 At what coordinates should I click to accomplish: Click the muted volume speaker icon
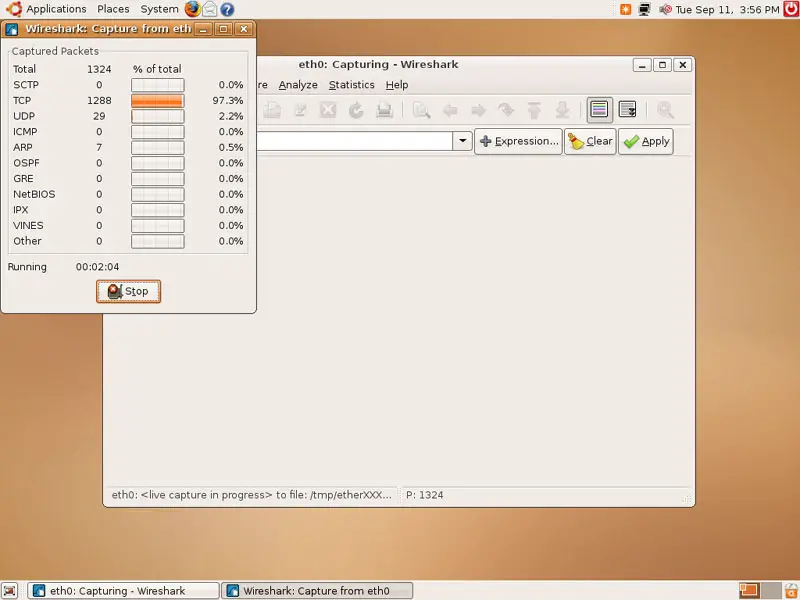[665, 9]
